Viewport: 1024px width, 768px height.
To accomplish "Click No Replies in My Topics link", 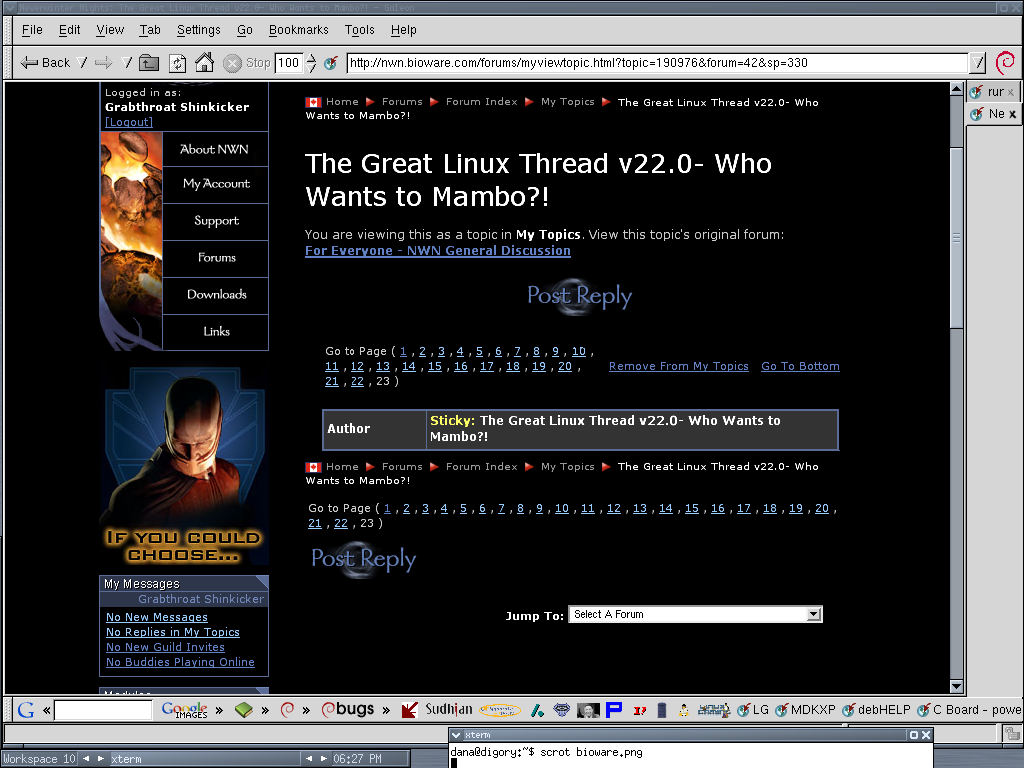I will 172,632.
